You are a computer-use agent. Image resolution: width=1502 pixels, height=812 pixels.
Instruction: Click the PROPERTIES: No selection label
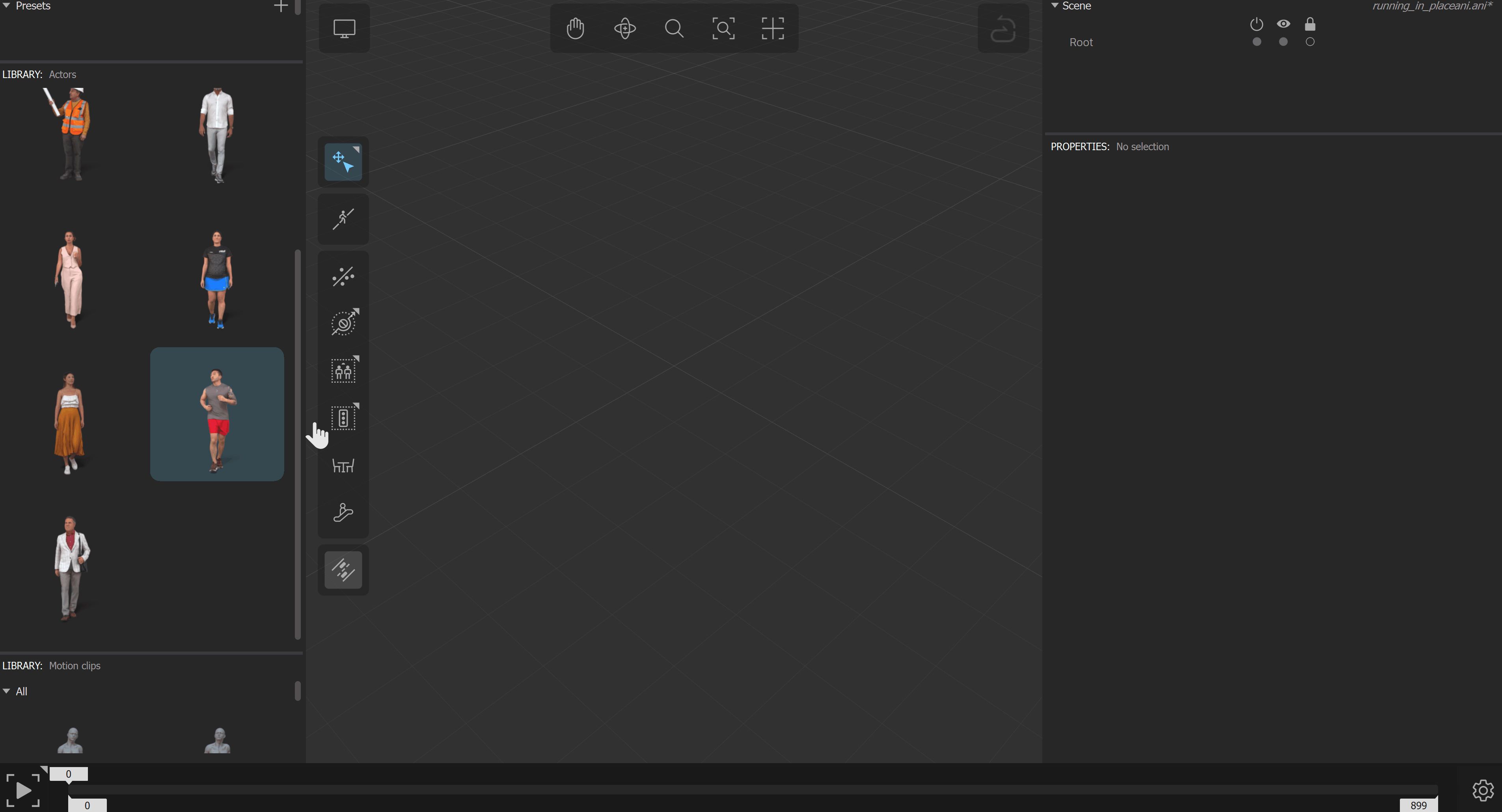tap(1110, 147)
